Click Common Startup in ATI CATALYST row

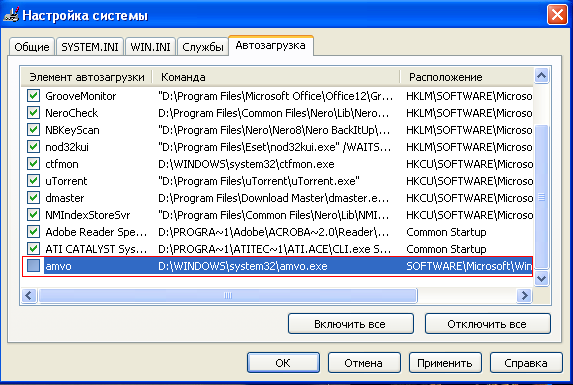446,249
